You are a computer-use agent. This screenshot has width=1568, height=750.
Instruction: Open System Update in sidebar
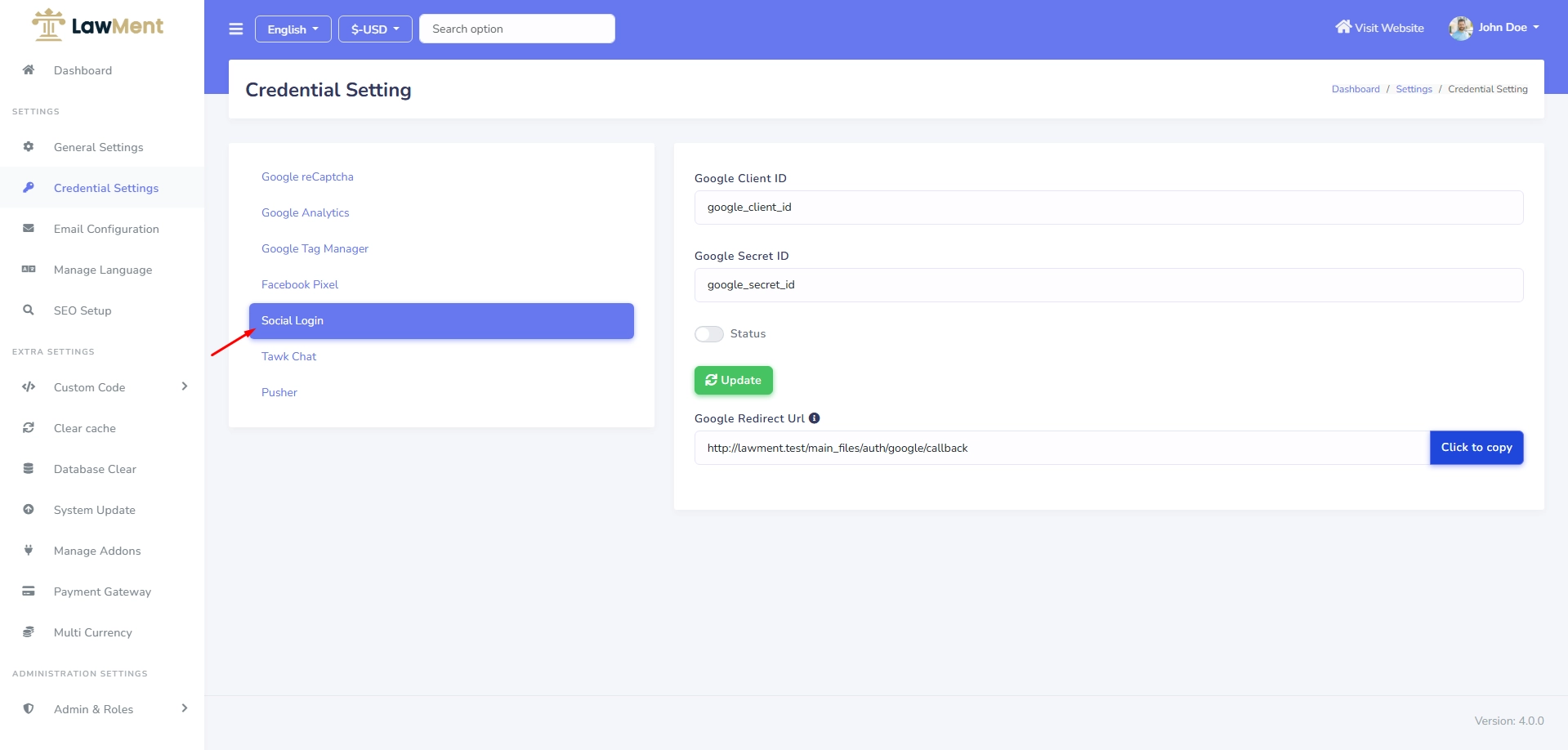[x=102, y=510]
